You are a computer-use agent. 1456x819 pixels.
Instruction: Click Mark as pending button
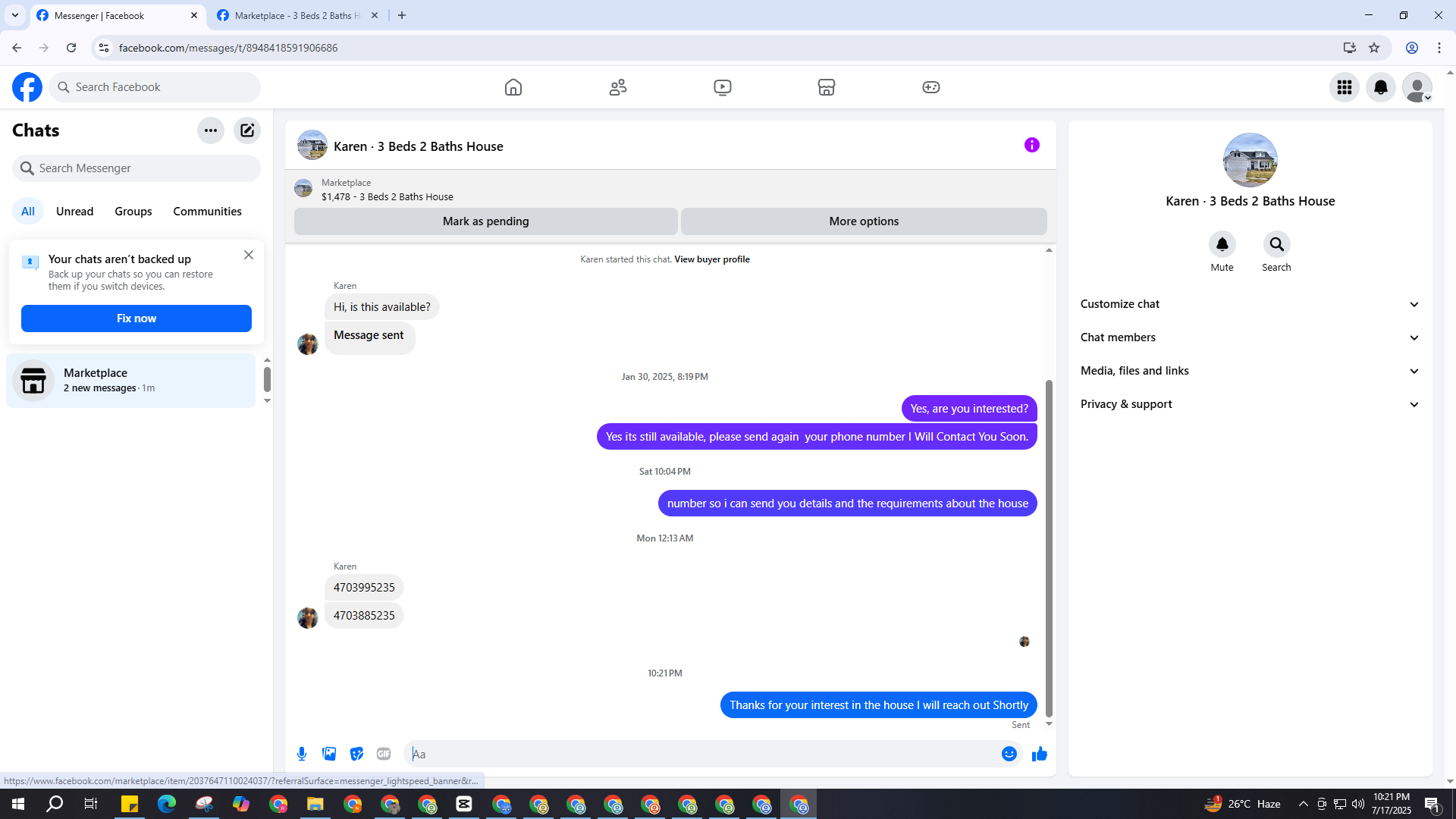click(486, 221)
